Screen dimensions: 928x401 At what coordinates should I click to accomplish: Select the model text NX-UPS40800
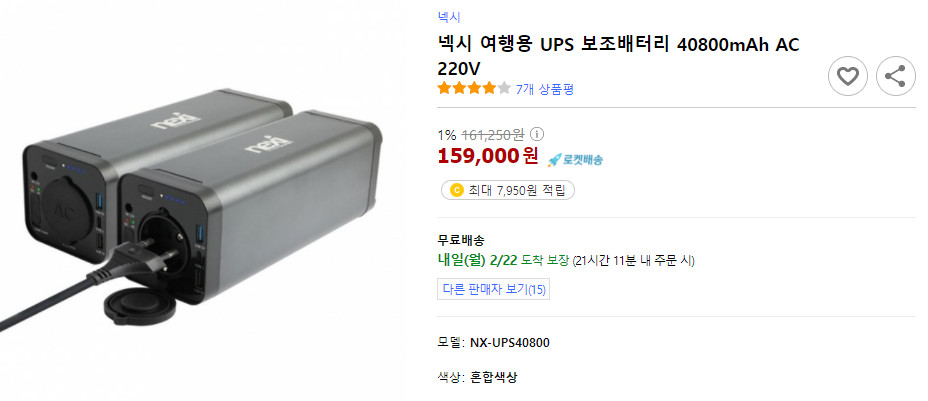510,342
